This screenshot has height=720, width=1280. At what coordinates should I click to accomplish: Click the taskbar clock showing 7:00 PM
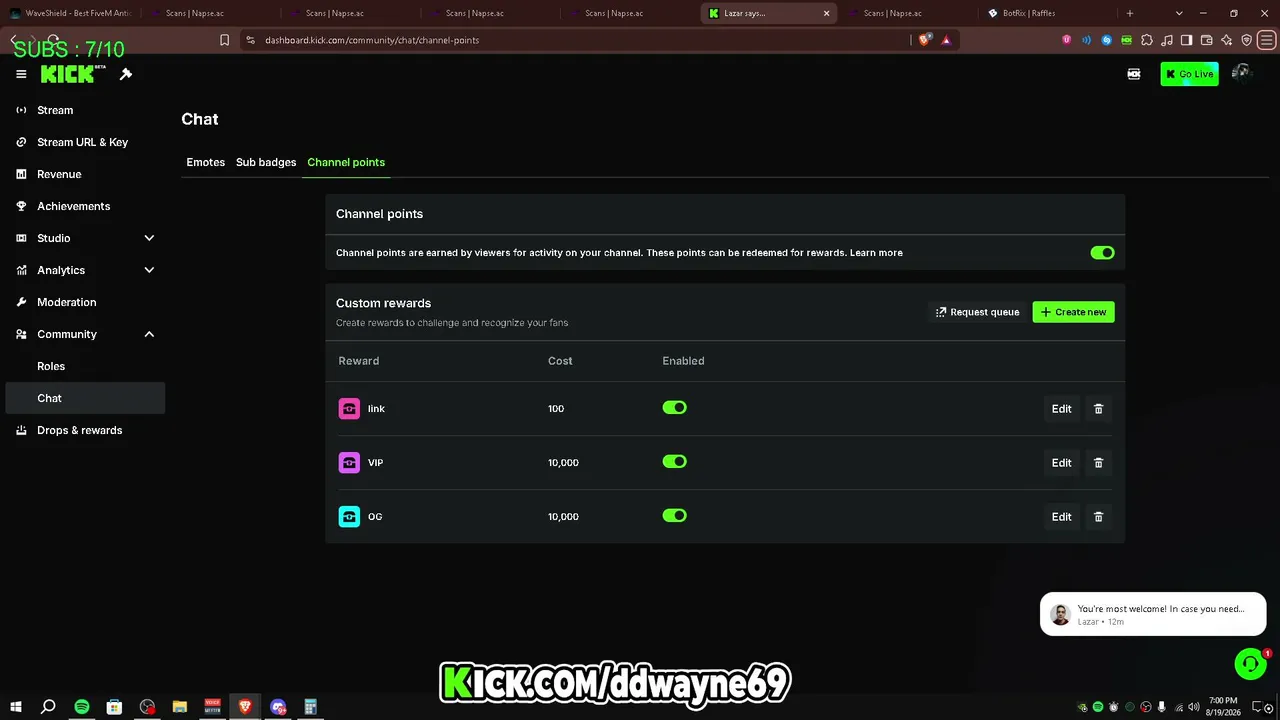click(1222, 706)
